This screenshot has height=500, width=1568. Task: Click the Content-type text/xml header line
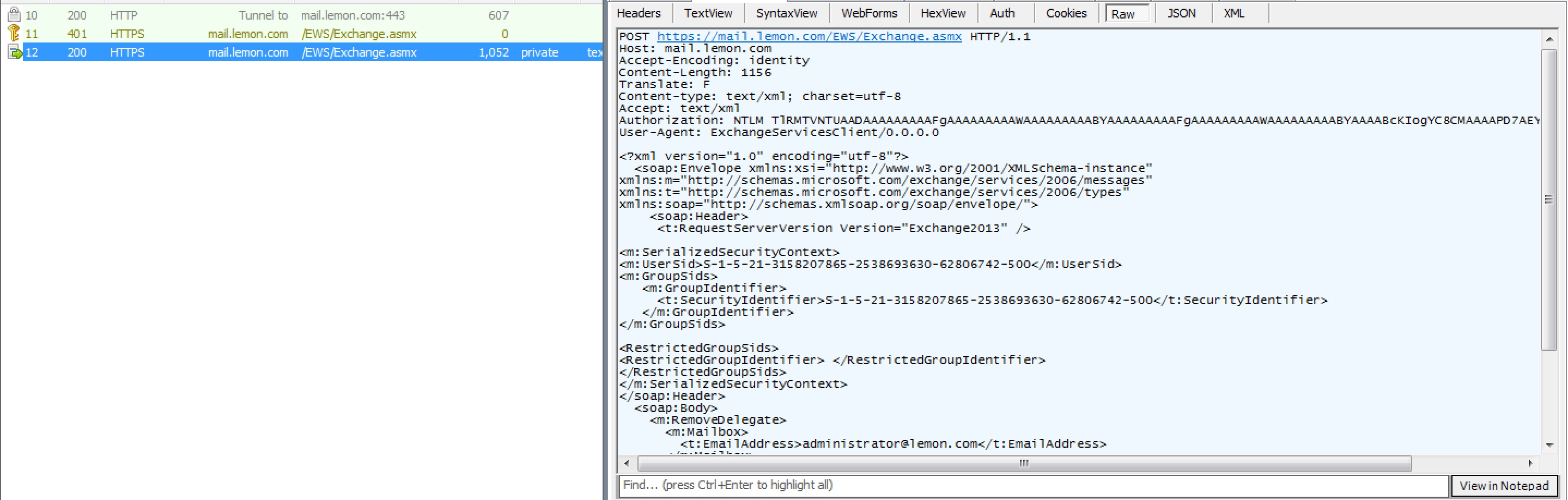759,96
